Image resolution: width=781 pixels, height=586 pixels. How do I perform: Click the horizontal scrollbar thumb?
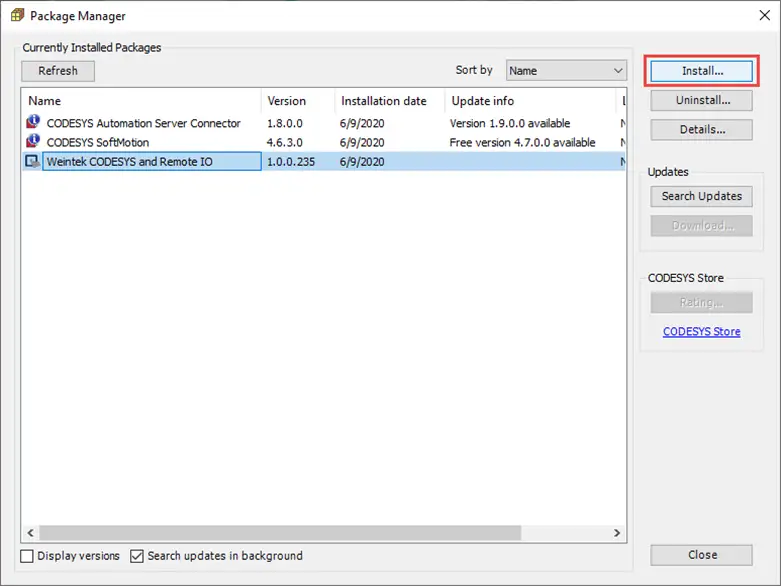[280, 533]
